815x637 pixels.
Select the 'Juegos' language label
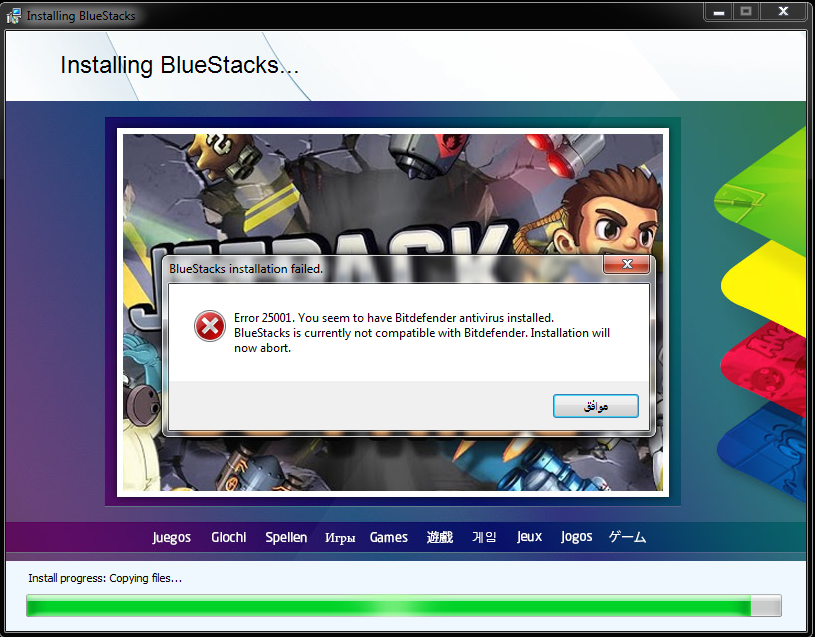click(x=171, y=537)
